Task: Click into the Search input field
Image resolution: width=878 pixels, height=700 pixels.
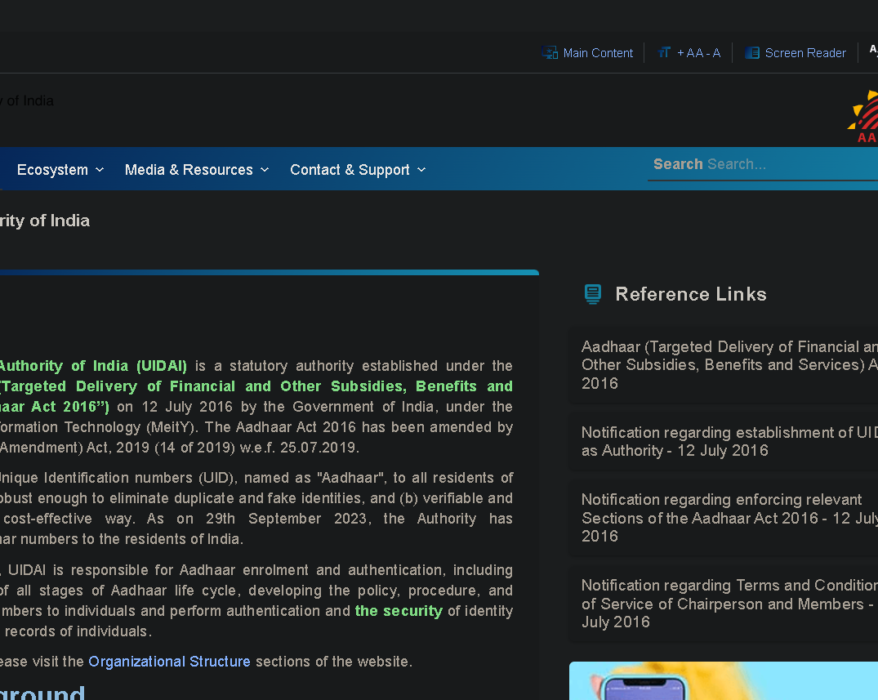Action: pos(763,165)
